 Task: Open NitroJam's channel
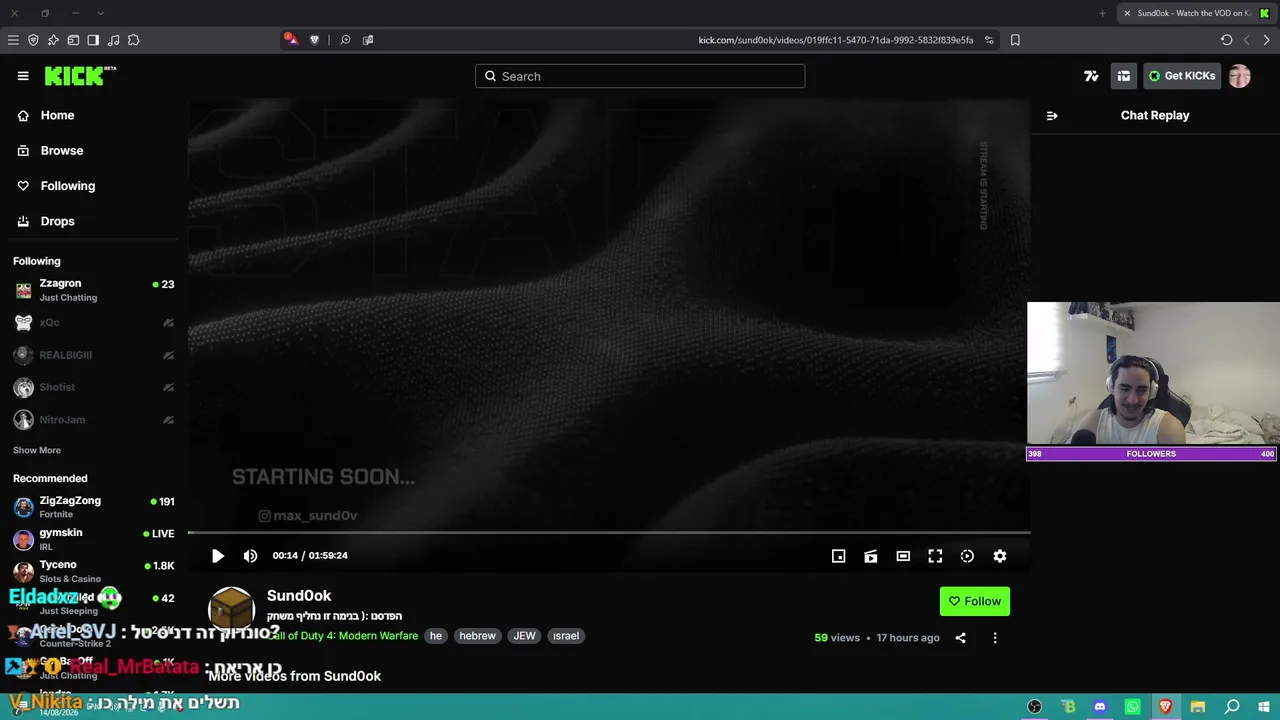click(95, 420)
